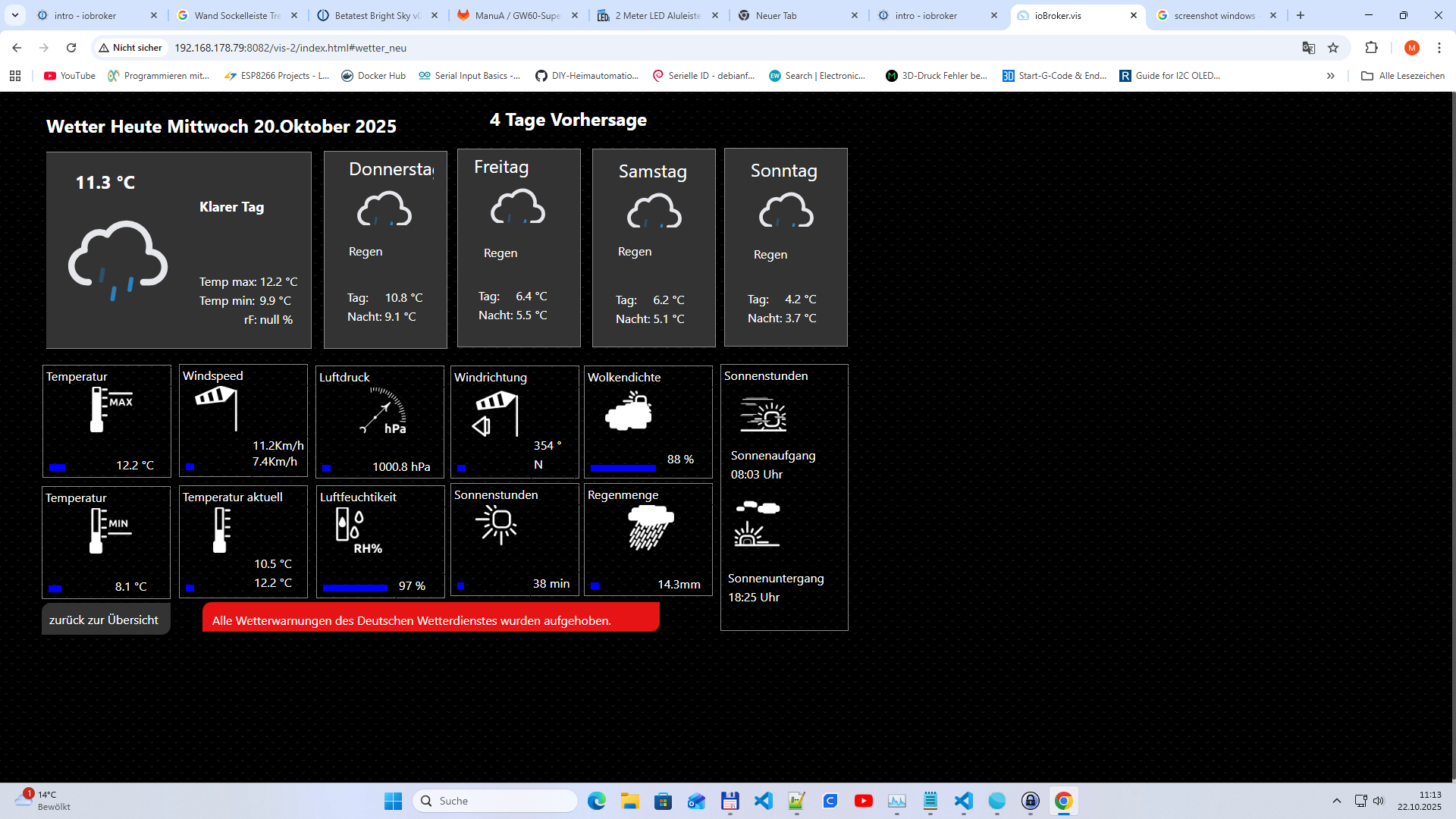Click the Samstag forecast cloud icon
Image resolution: width=1456 pixels, height=819 pixels.
pyautogui.click(x=654, y=212)
